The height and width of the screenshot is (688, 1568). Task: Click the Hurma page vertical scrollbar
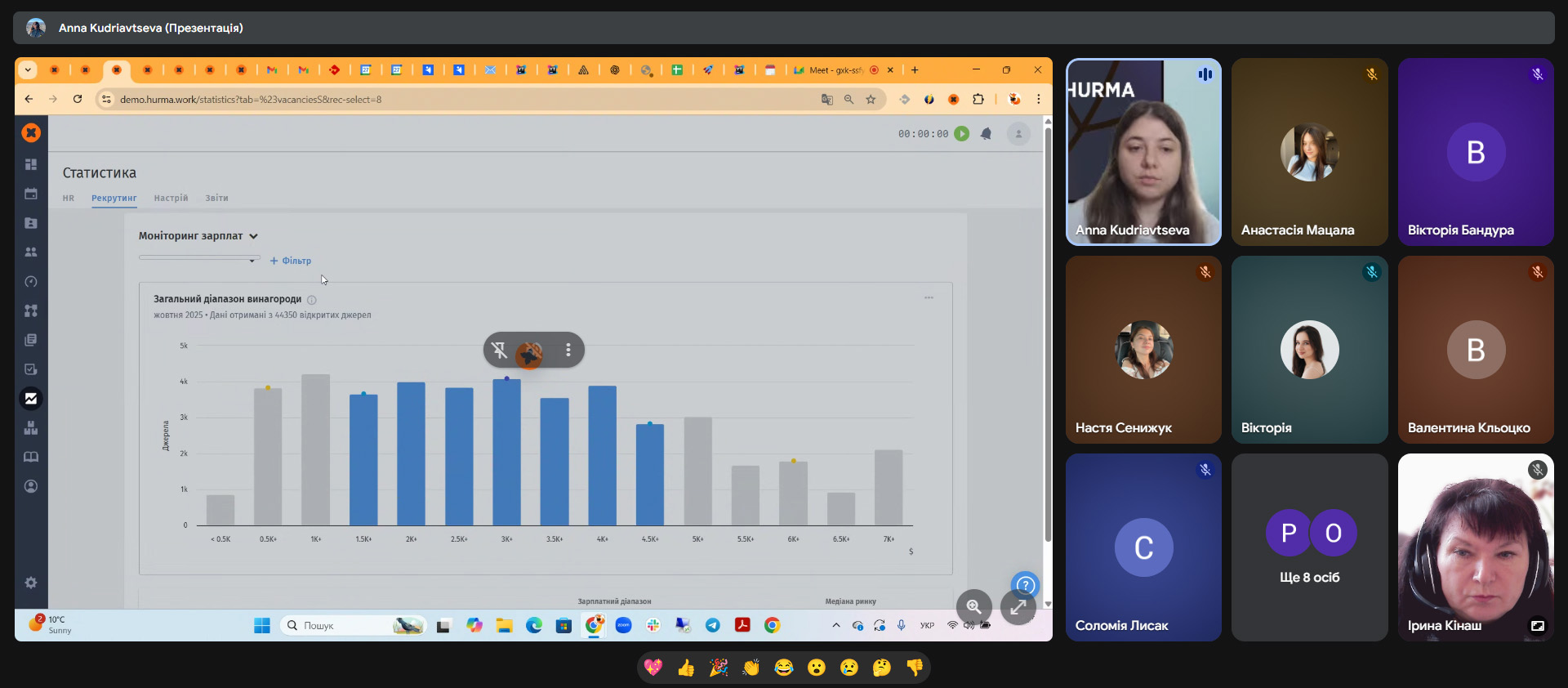tap(1048, 327)
